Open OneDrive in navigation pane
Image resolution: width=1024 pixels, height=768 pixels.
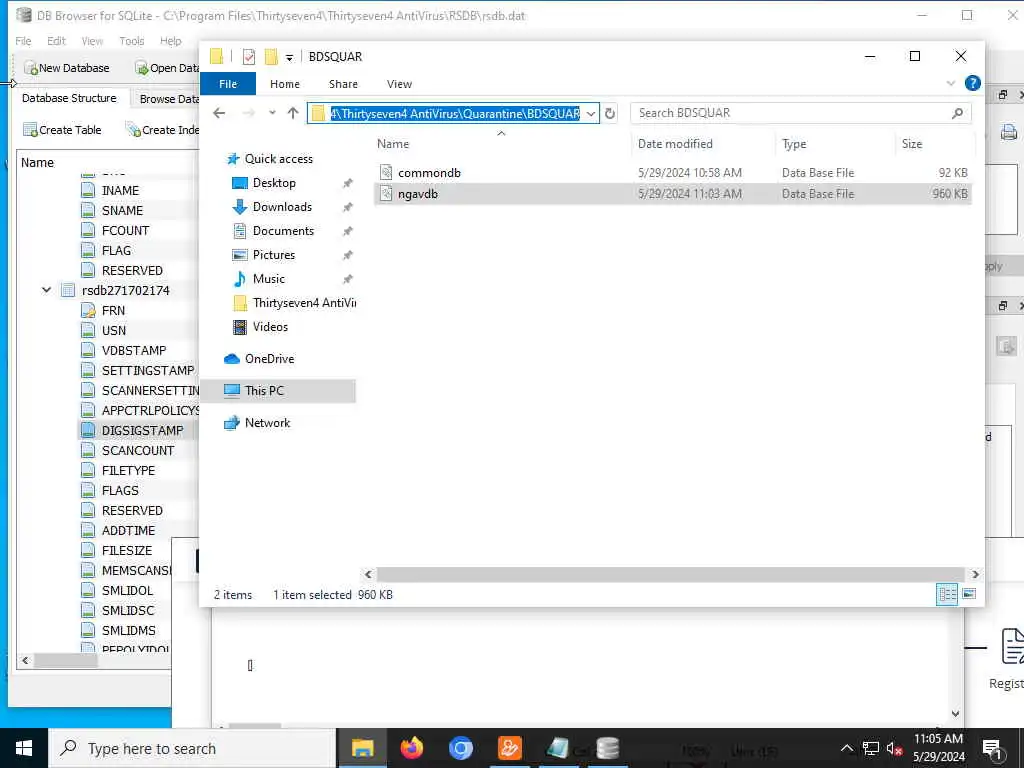tap(269, 359)
